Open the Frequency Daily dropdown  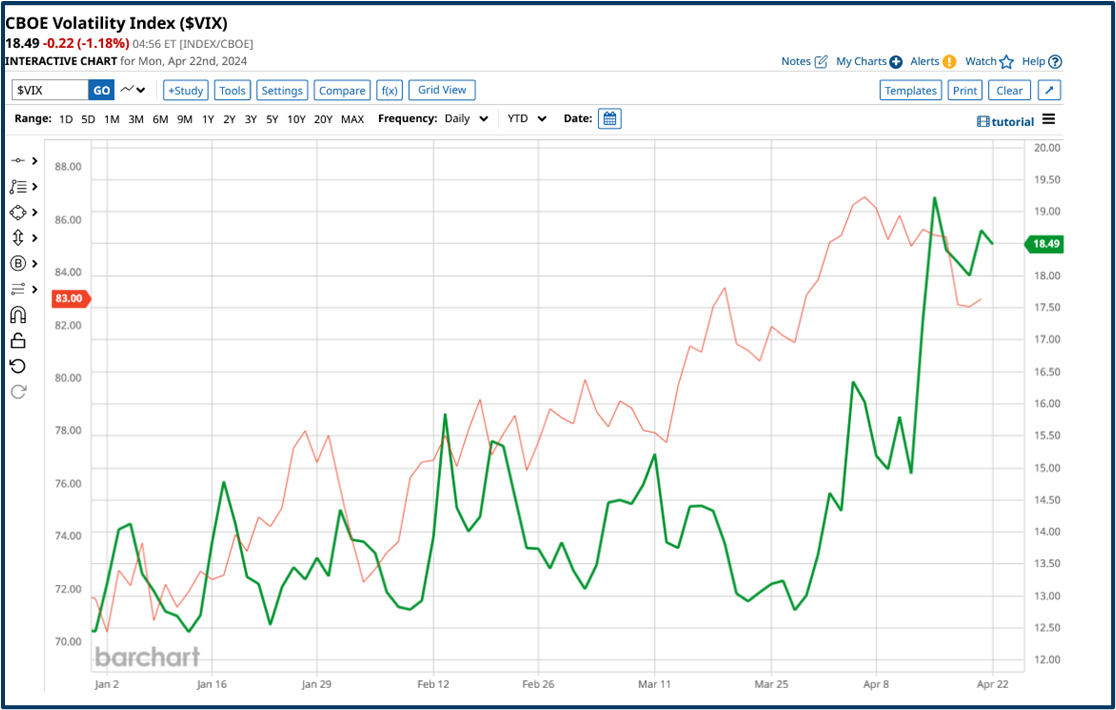click(x=466, y=118)
